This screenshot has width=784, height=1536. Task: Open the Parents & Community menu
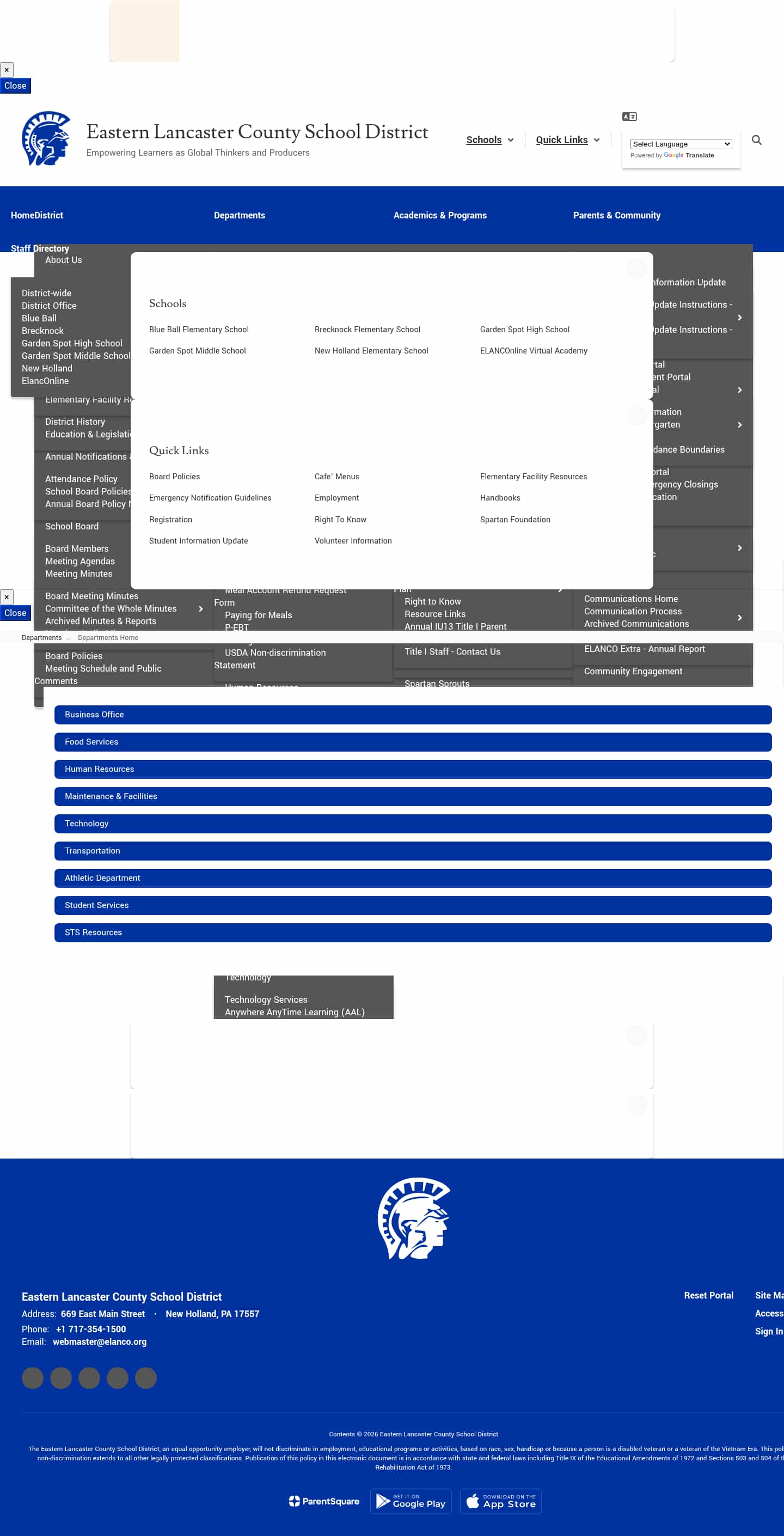[616, 215]
